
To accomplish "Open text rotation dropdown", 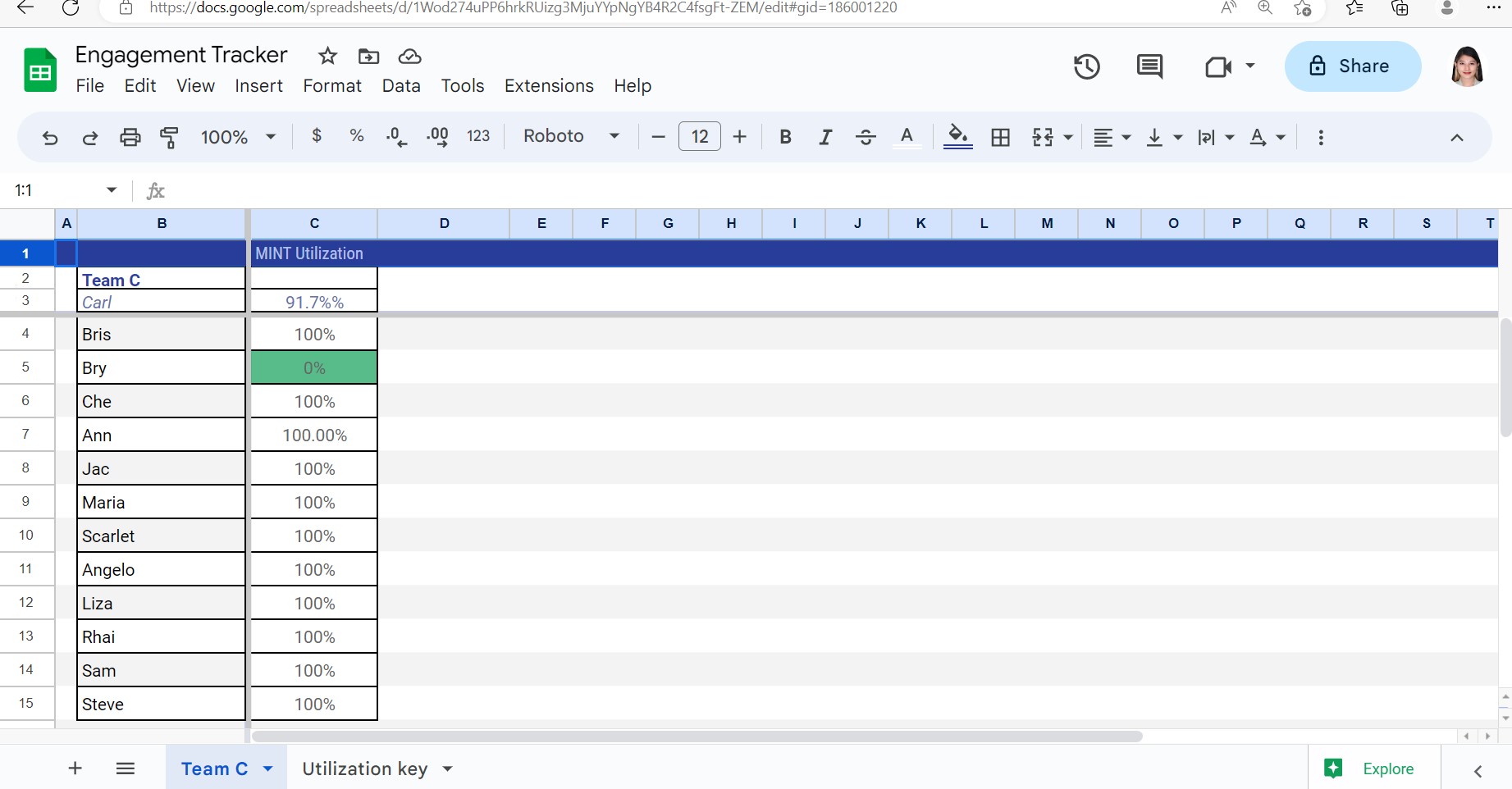I will [1268, 137].
